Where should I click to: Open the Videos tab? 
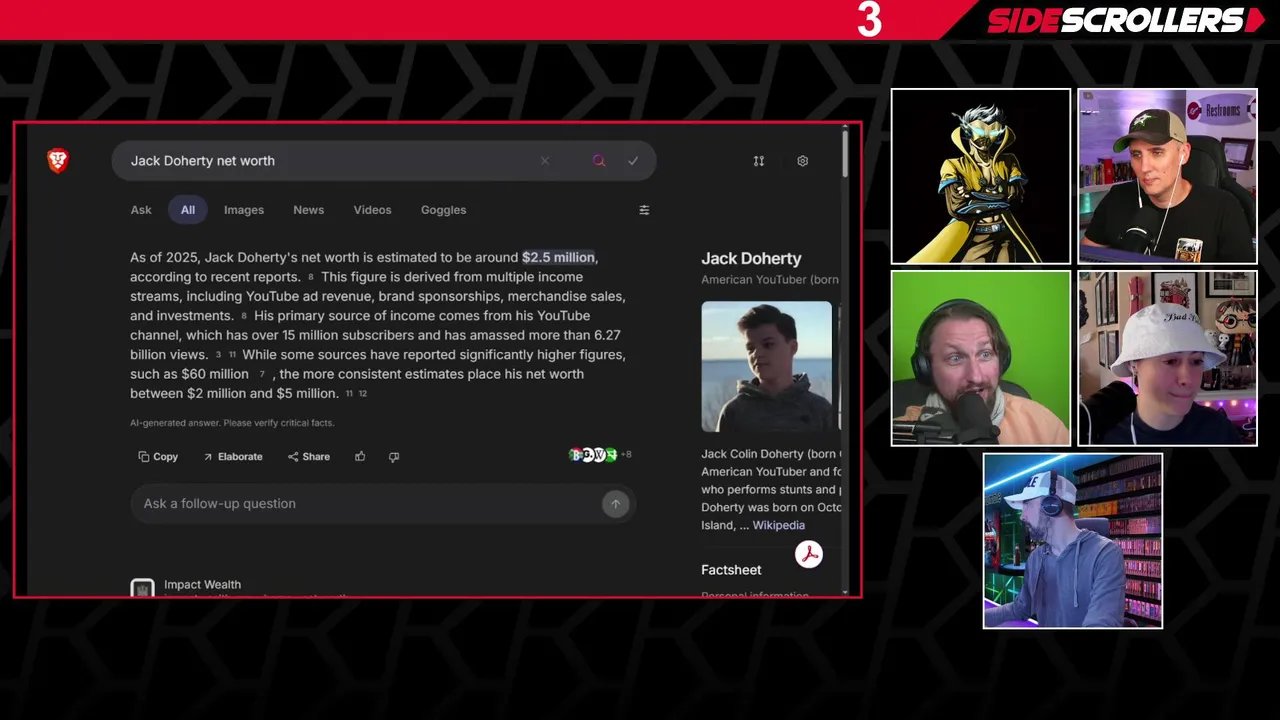(x=372, y=210)
